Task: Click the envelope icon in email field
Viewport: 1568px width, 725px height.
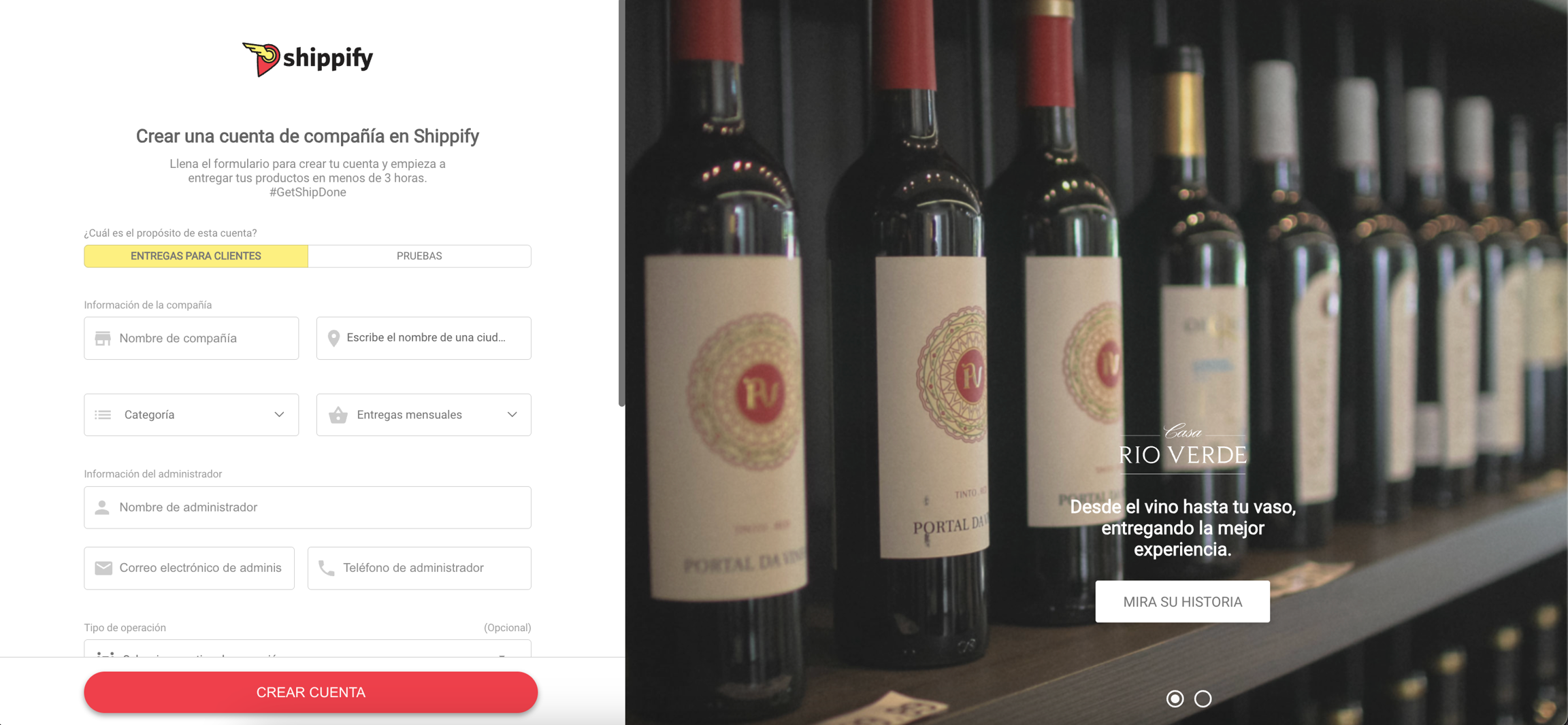Action: click(x=103, y=568)
